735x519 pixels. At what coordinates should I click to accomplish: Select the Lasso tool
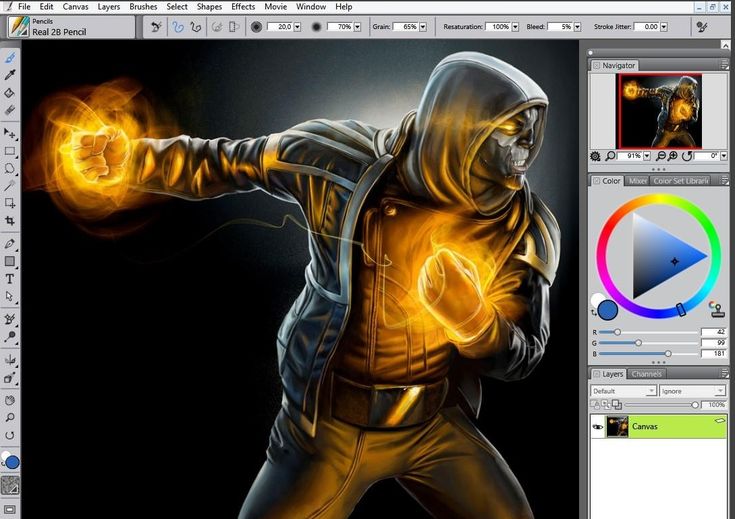point(10,168)
